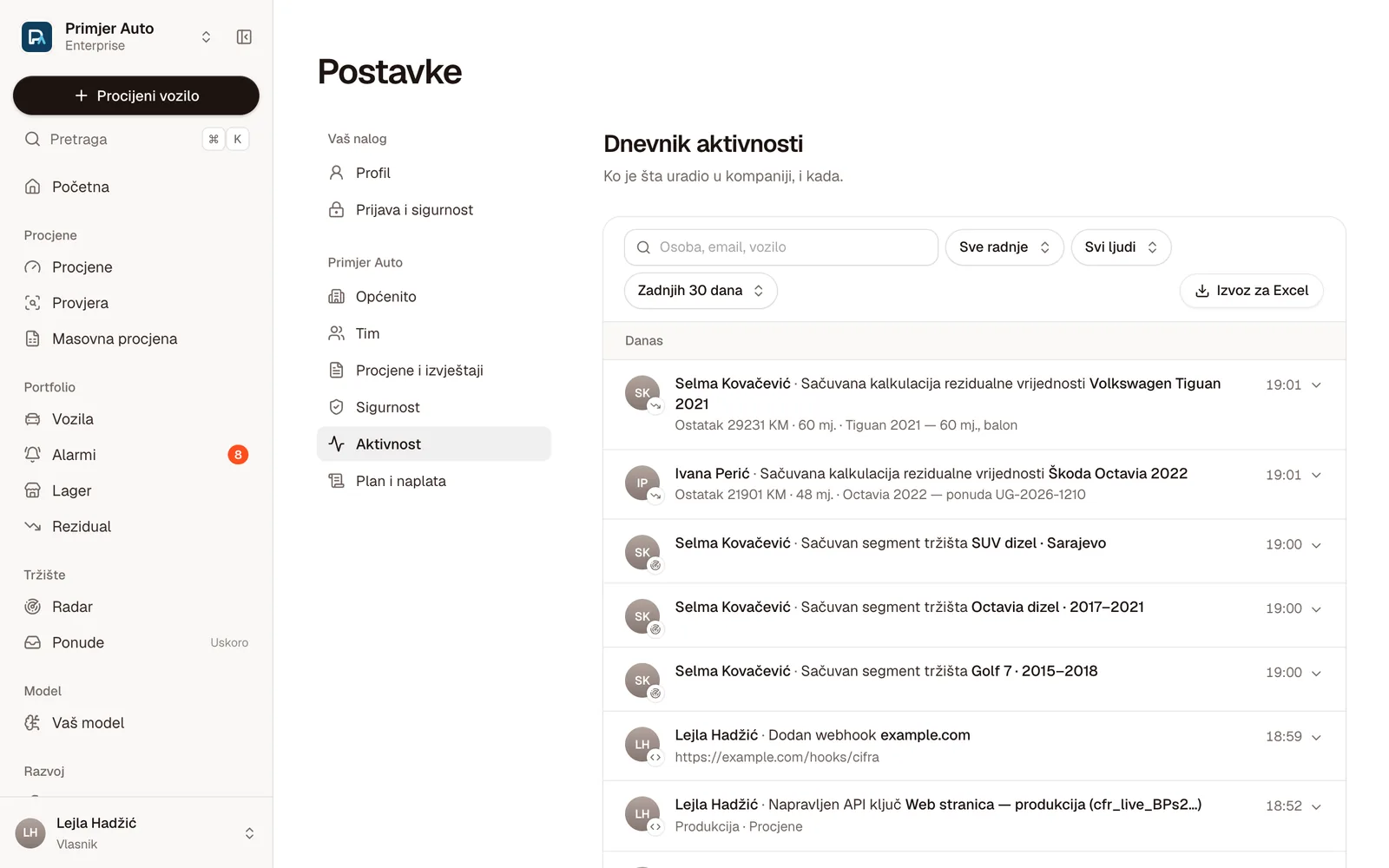Open the Lager store icon
Viewport: 1389px width, 868px height.
[33, 490]
